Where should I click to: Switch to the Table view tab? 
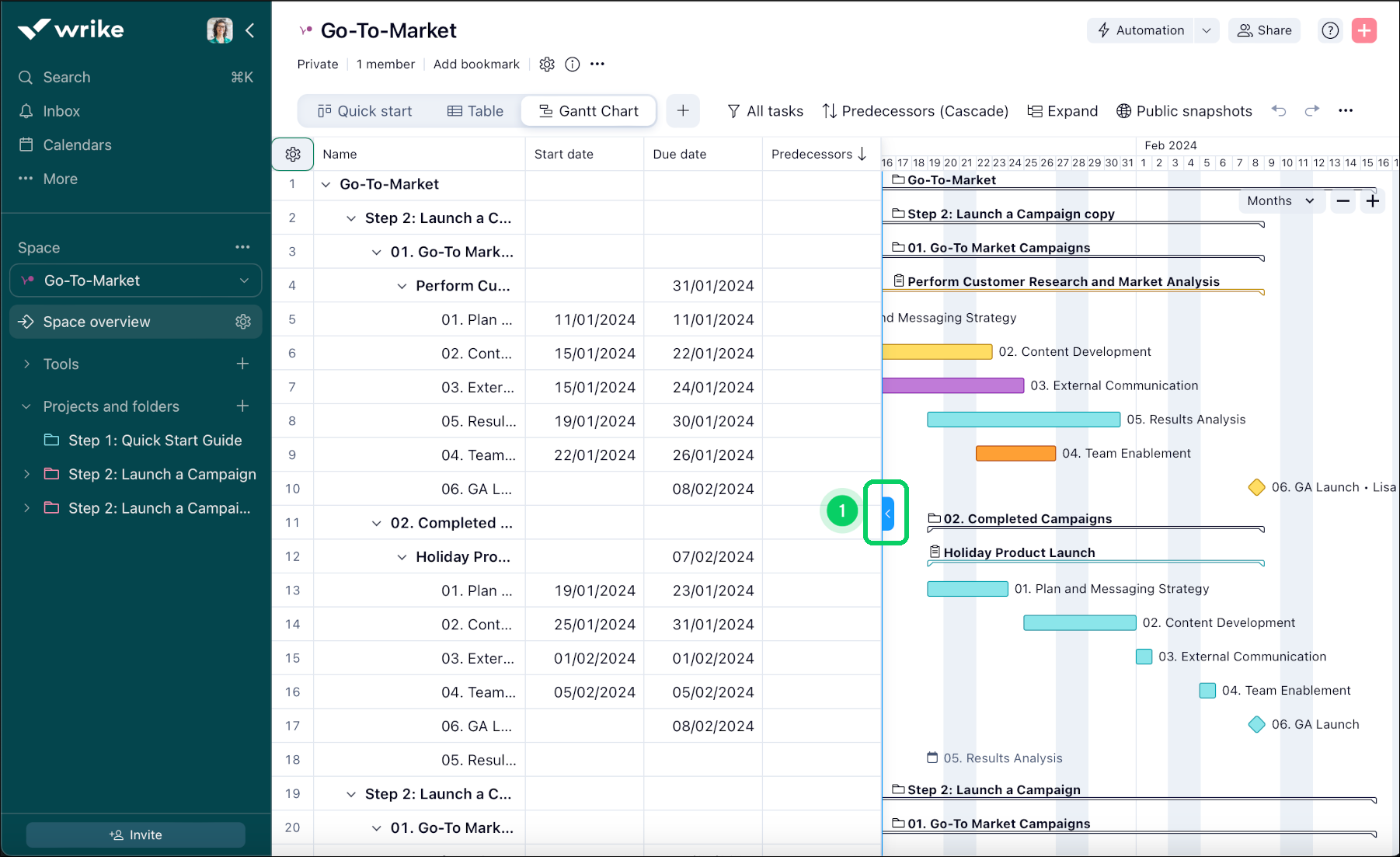coord(475,110)
